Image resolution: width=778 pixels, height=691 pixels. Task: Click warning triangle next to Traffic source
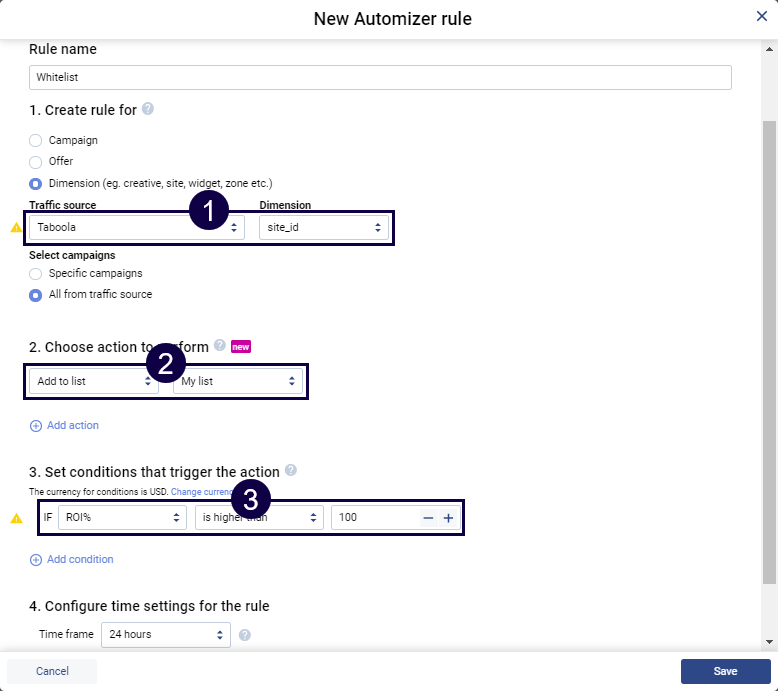tap(16, 228)
